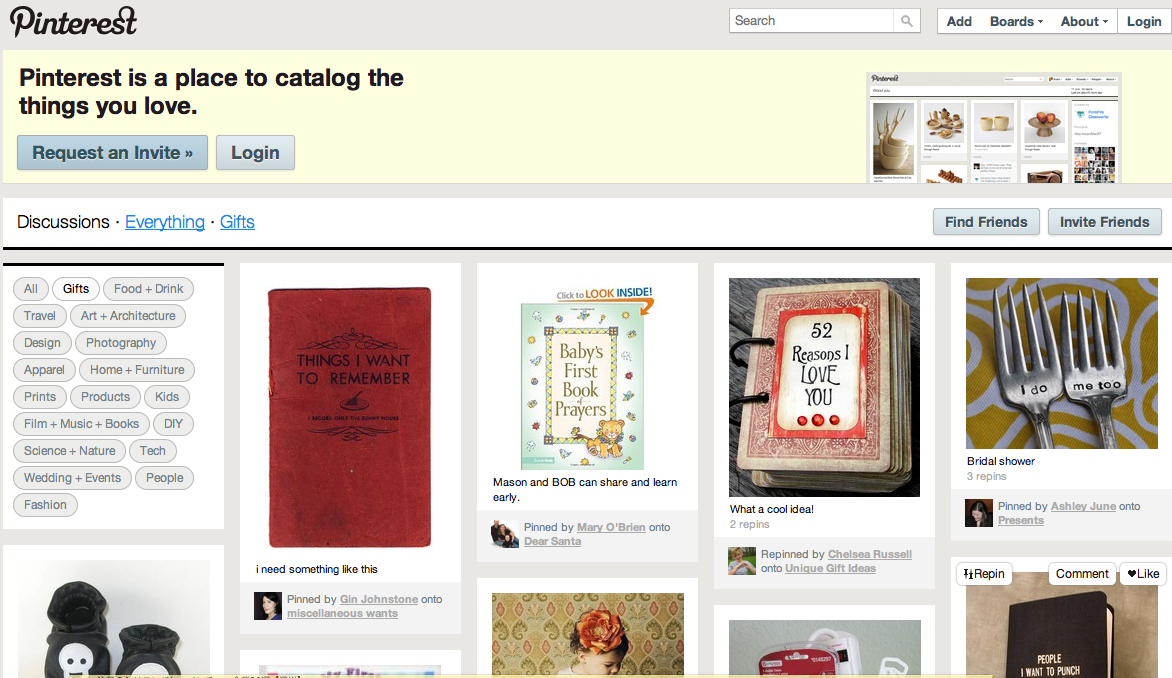Select the All category filter
This screenshot has height=678, width=1172.
pos(31,289)
